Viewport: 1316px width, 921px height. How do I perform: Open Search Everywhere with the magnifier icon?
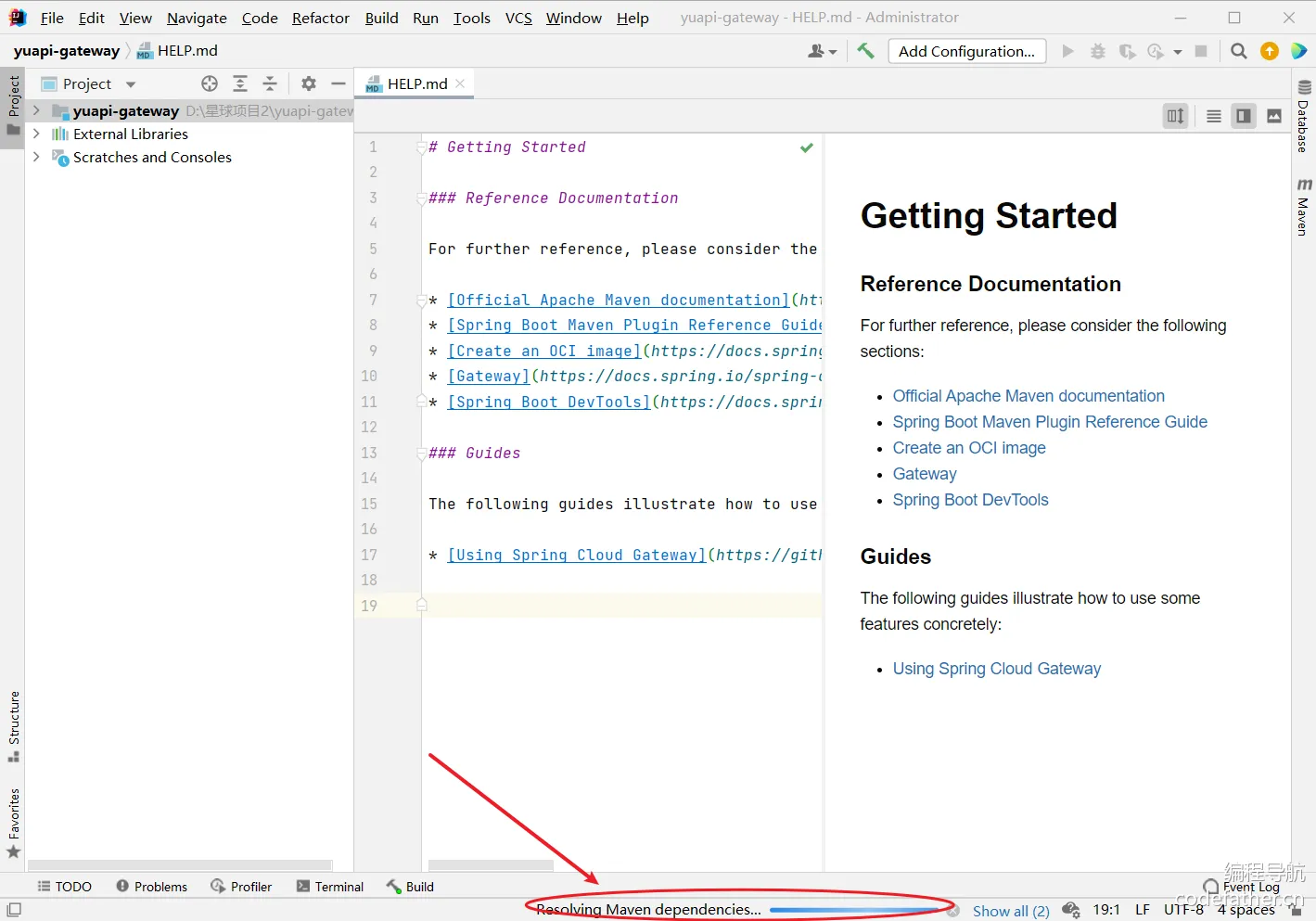point(1238,51)
